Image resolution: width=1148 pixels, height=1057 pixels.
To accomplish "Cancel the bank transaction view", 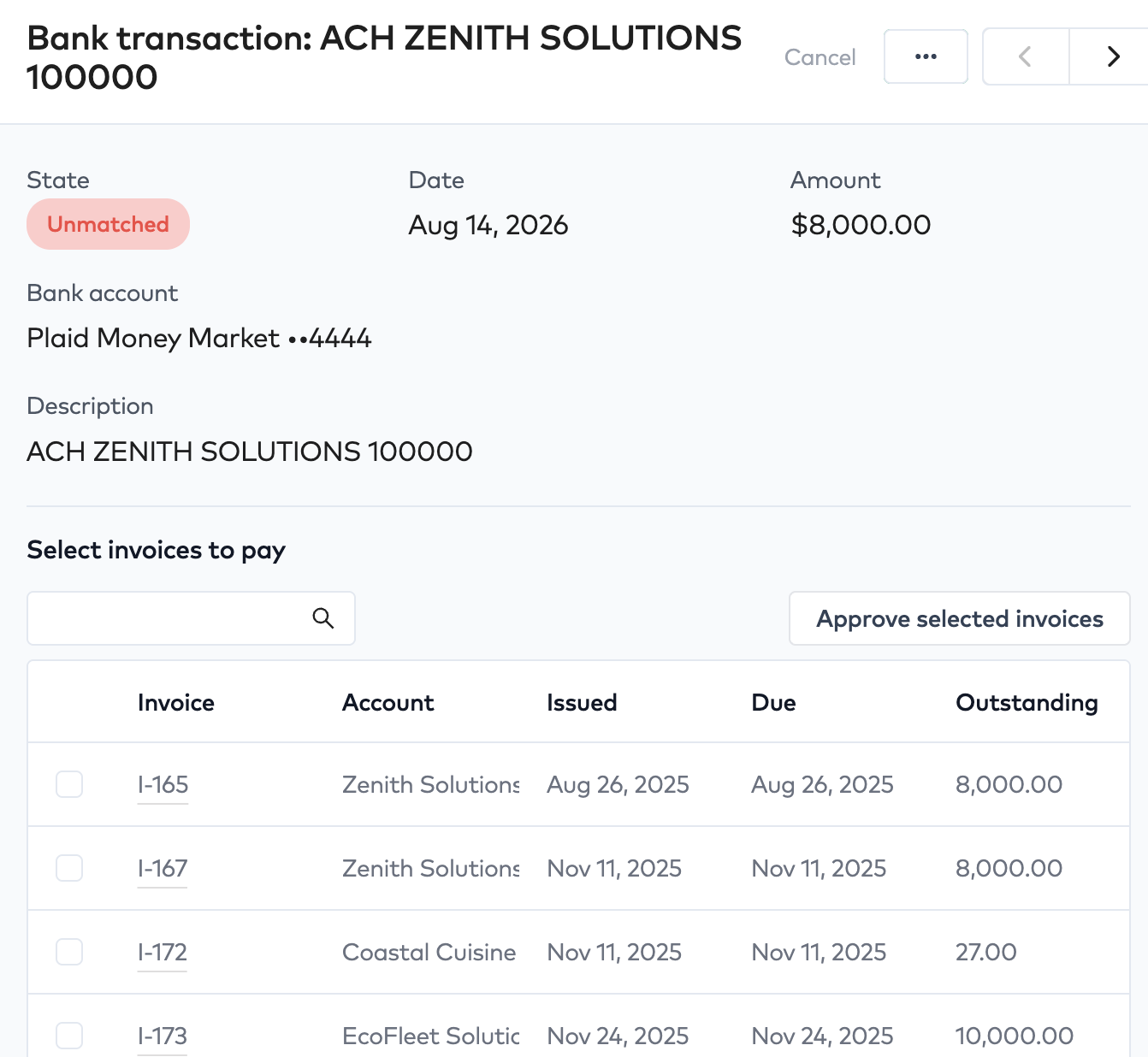I will pos(820,57).
